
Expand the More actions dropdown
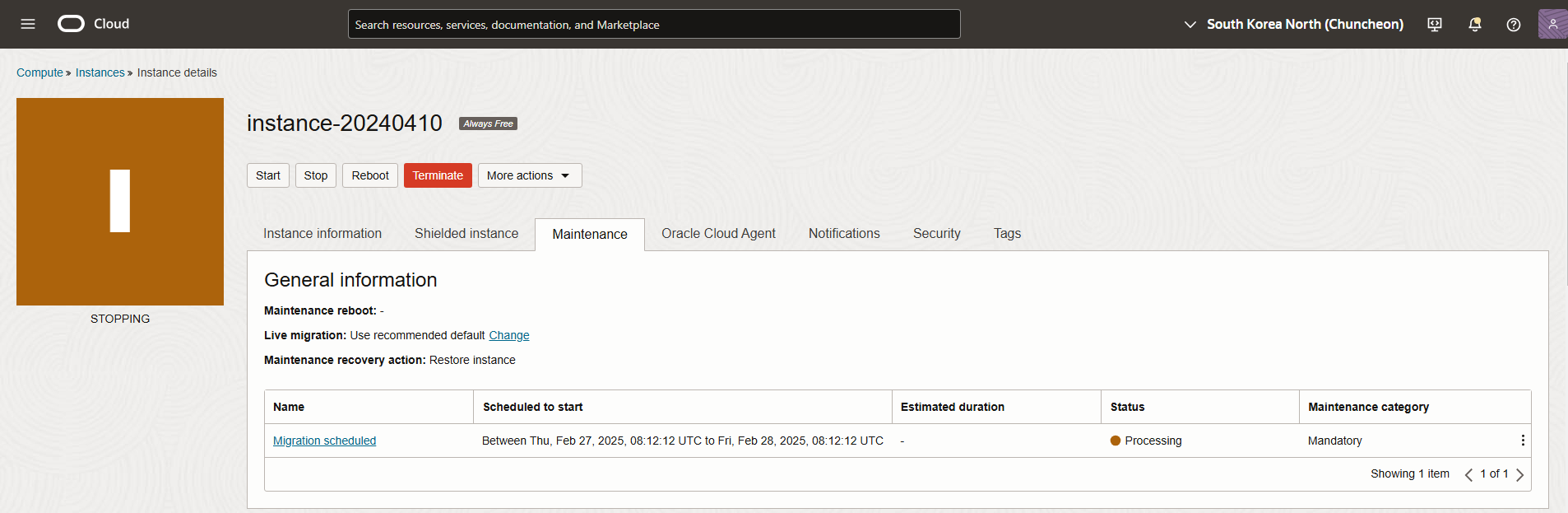click(530, 175)
